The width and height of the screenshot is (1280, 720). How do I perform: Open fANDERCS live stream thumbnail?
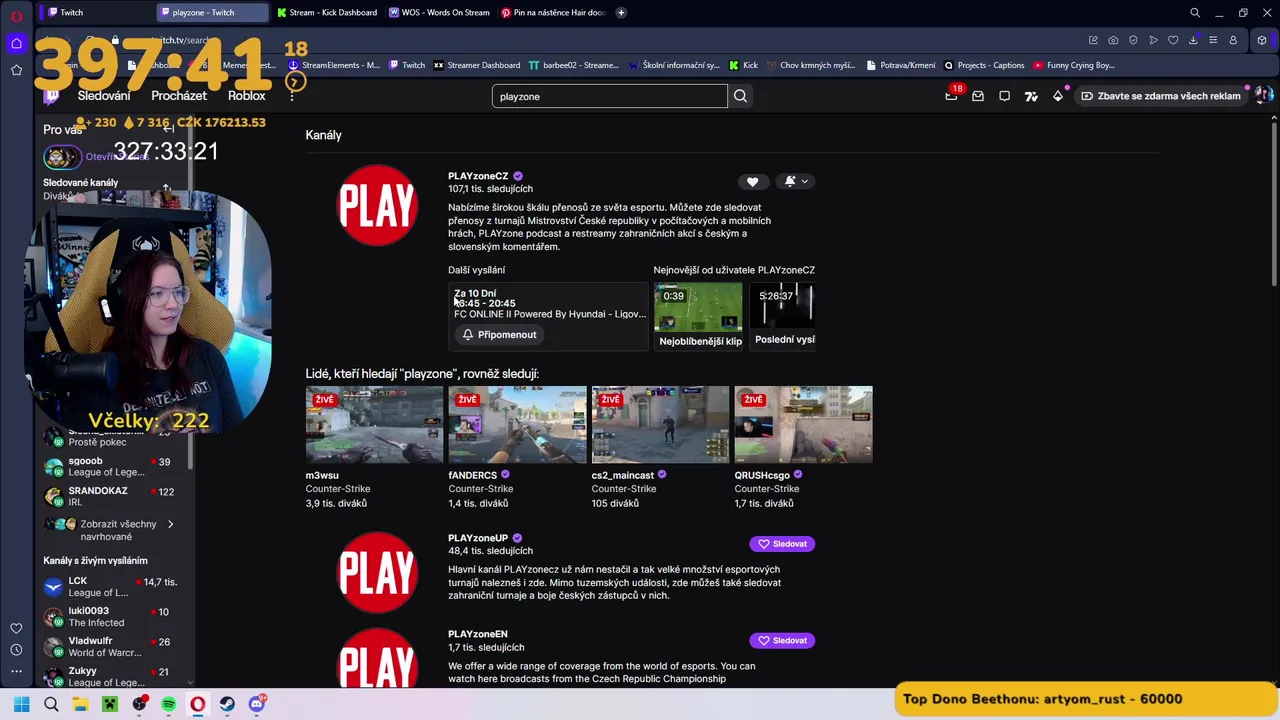517,425
